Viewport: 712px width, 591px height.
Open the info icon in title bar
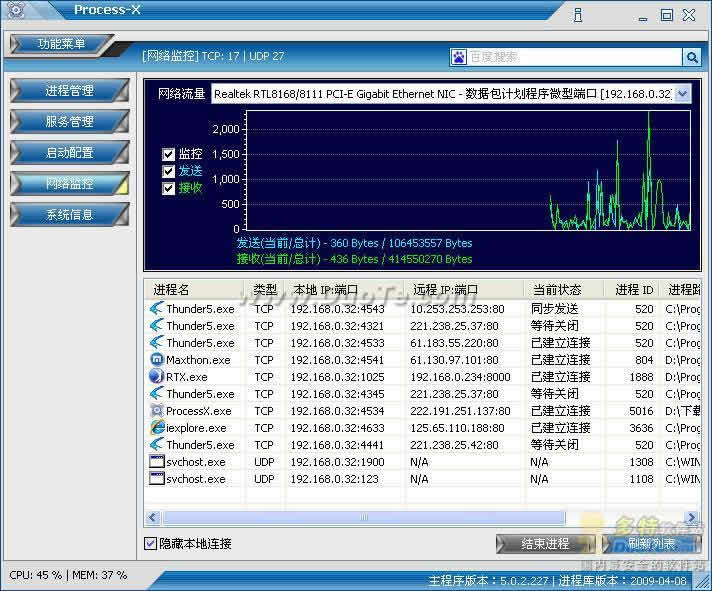tap(578, 15)
